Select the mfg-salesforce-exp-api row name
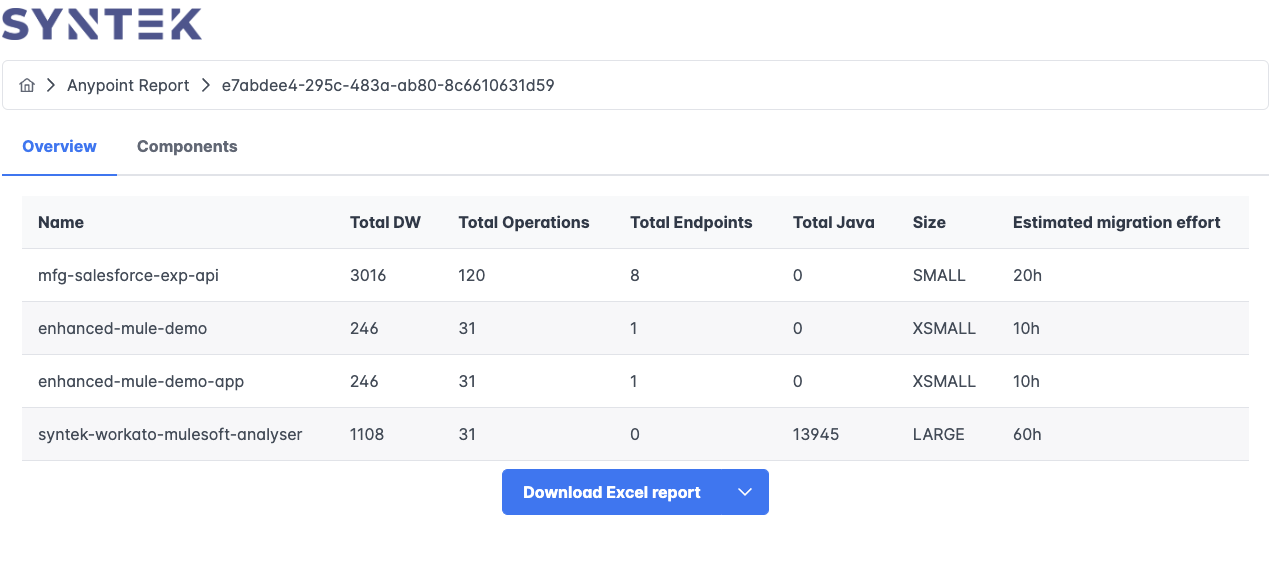The height and width of the screenshot is (565, 1274). 128,275
